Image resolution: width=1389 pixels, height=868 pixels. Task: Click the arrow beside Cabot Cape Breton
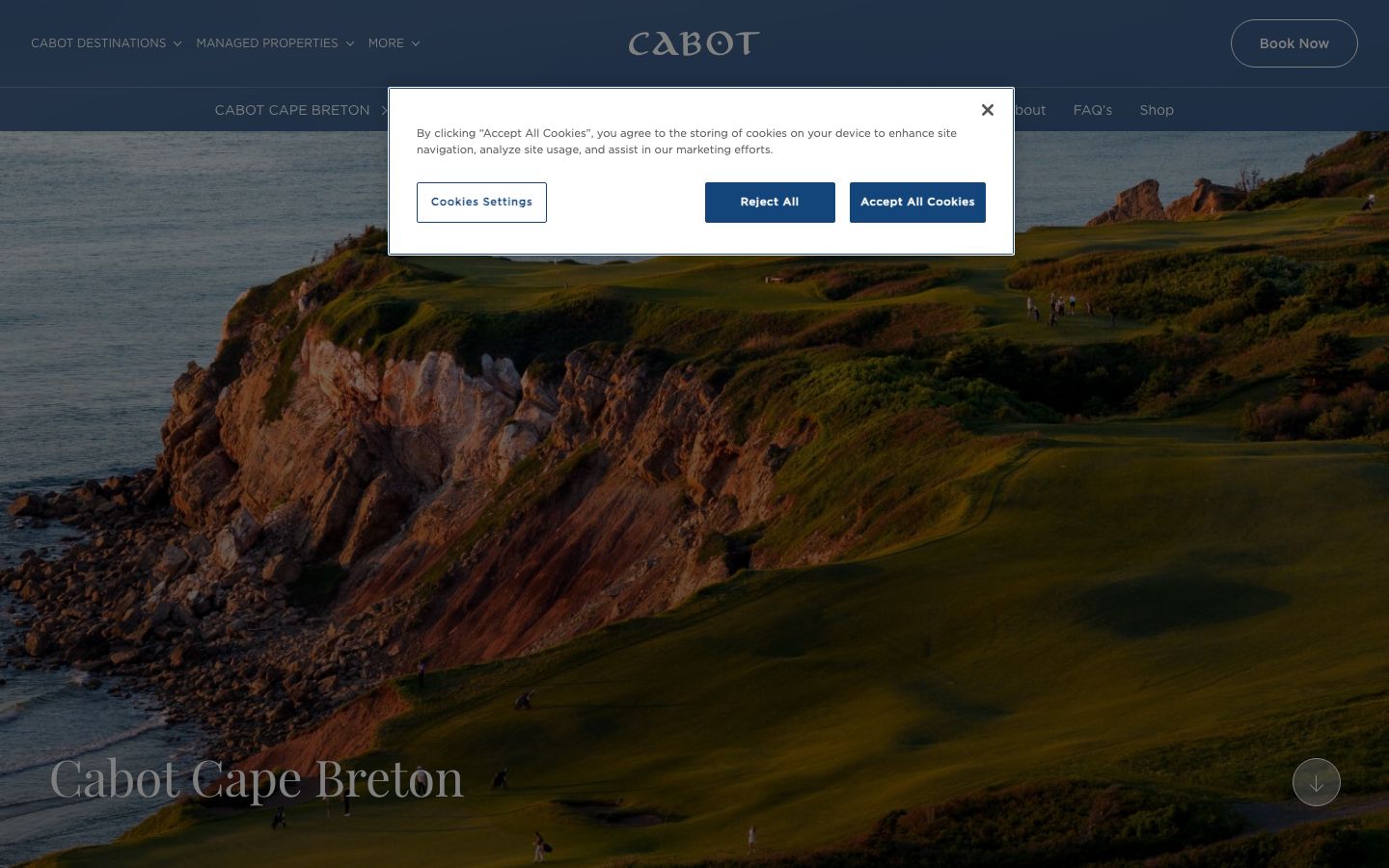click(383, 110)
